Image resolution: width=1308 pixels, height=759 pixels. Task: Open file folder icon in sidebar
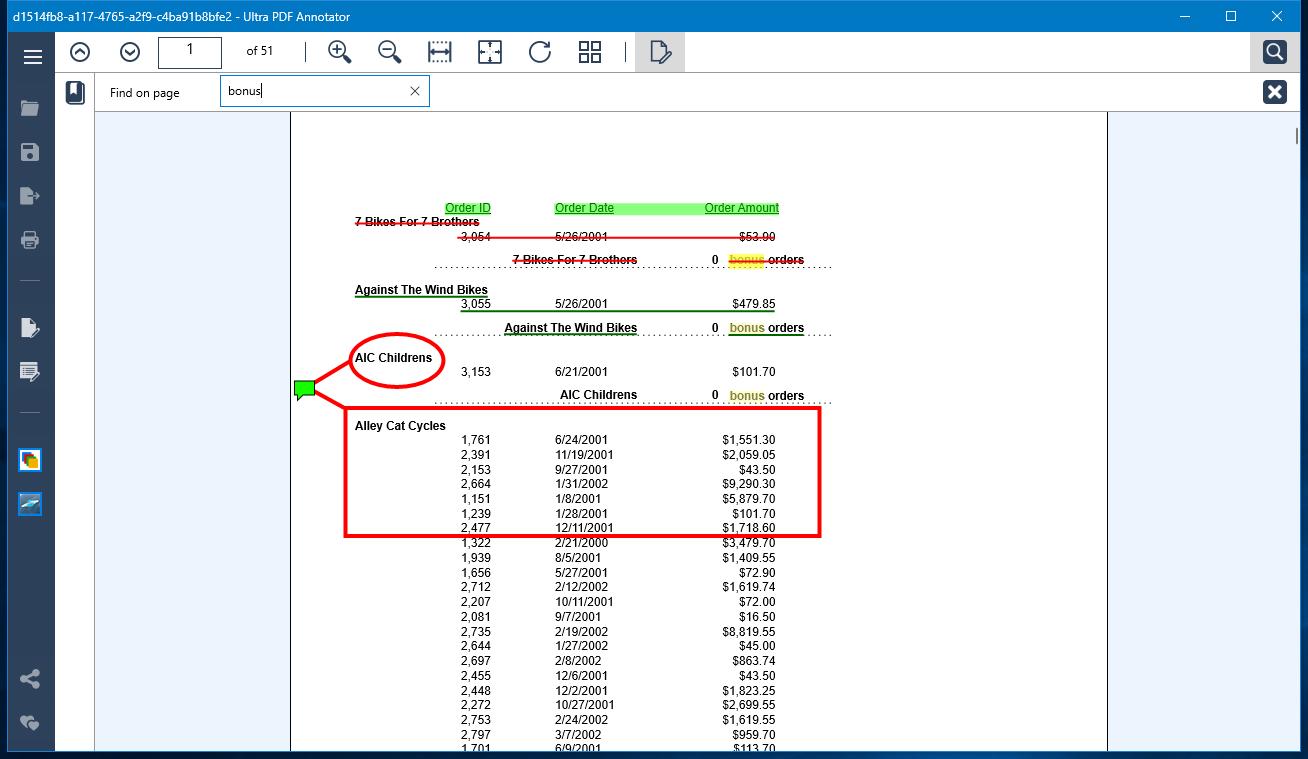(x=30, y=108)
